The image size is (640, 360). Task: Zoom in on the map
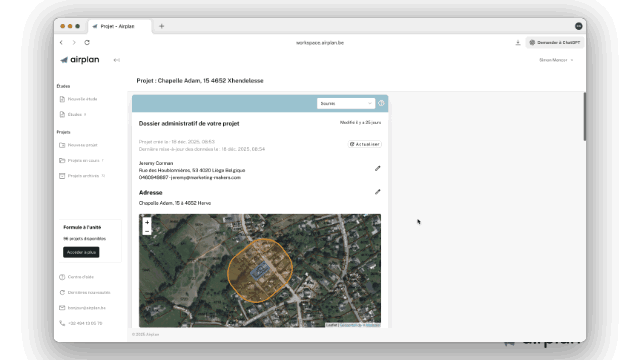click(147, 222)
